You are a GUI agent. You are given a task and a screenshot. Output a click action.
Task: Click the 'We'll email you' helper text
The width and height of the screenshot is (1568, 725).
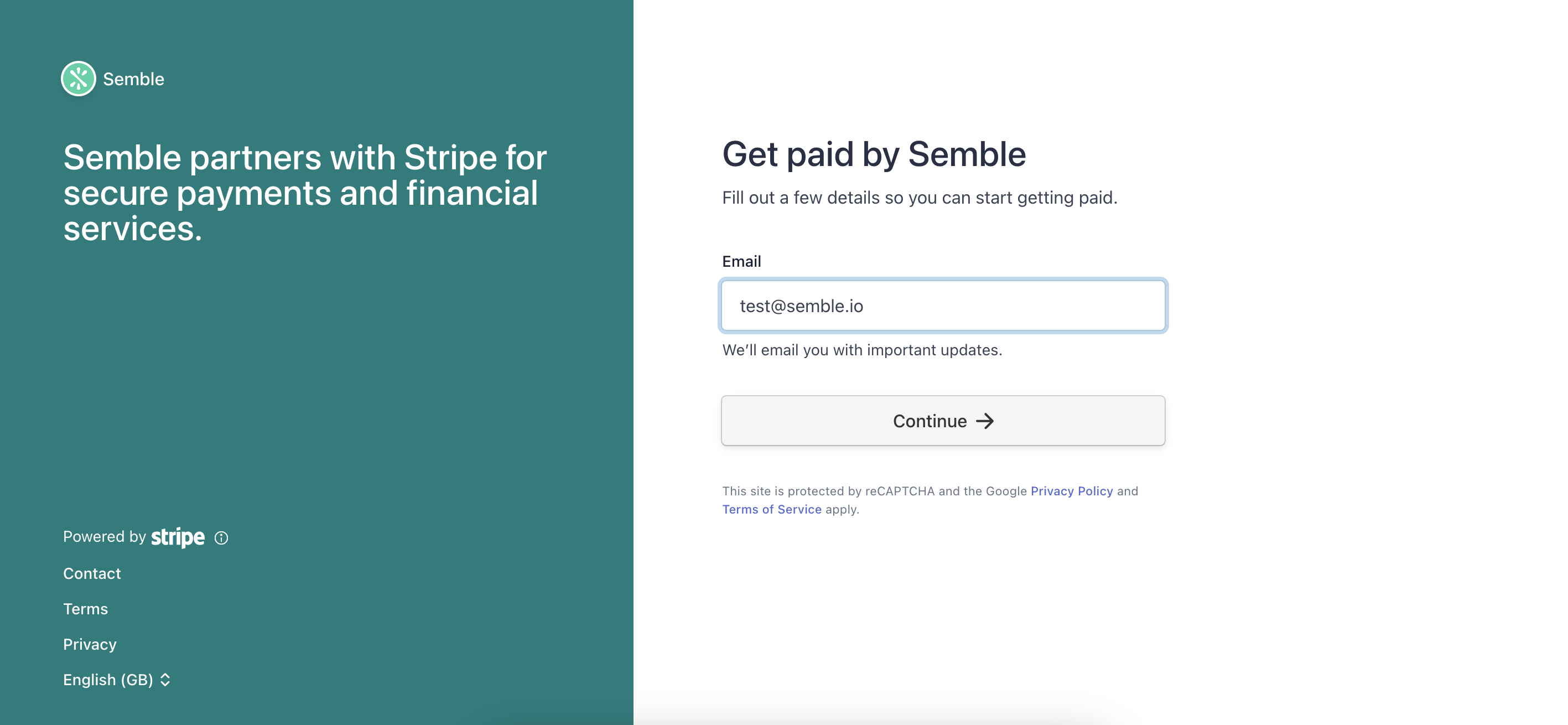pyautogui.click(x=862, y=350)
